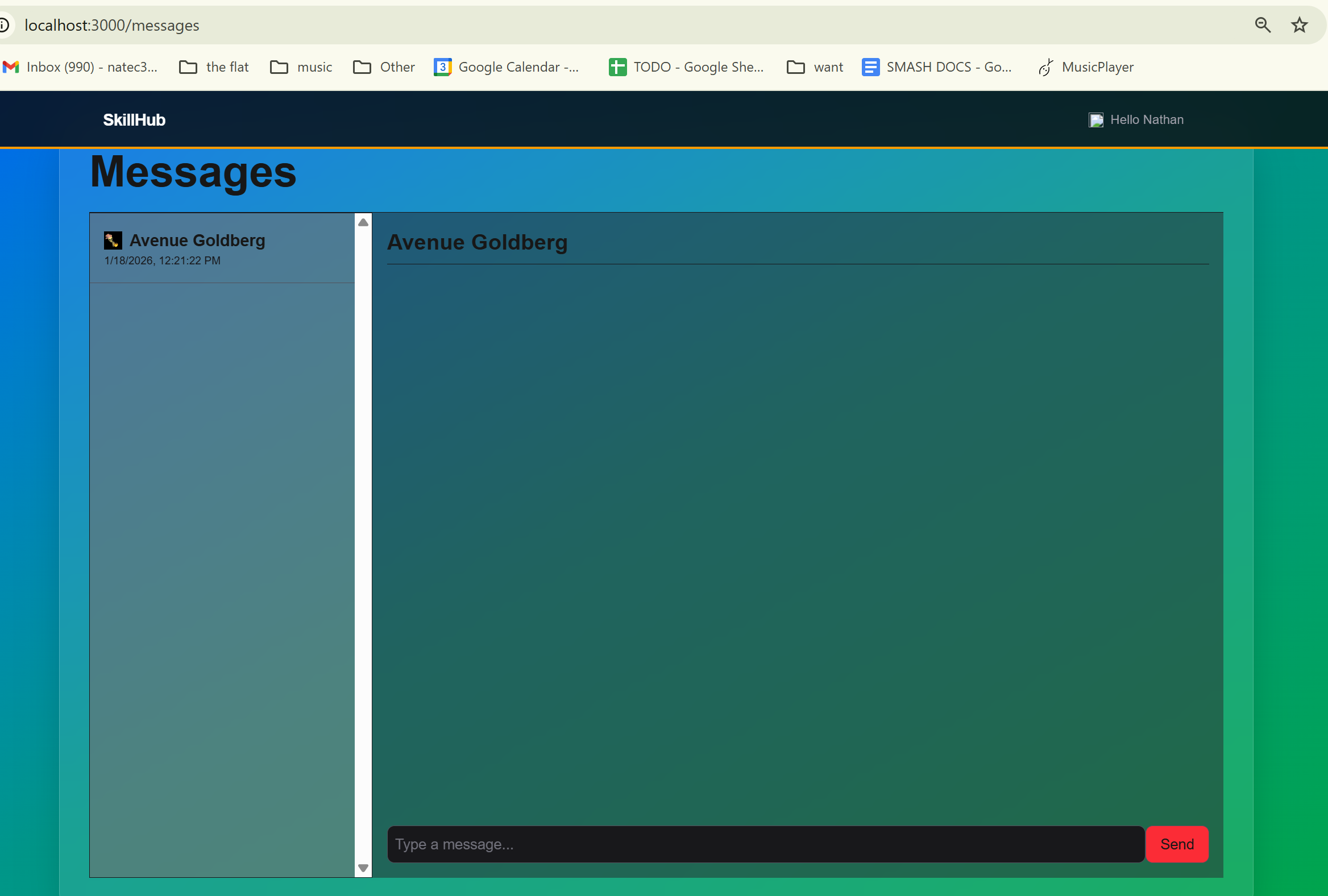Expand 'music' bookmarks folder
Viewport: 1328px width, 896px height.
click(301, 68)
